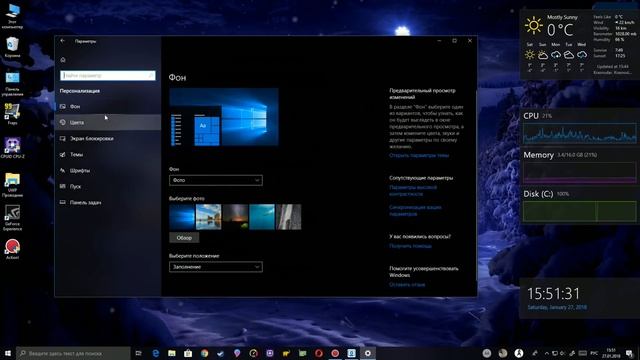Open the Action Center notifications icon
The width and height of the screenshot is (640, 360).
click(629, 353)
